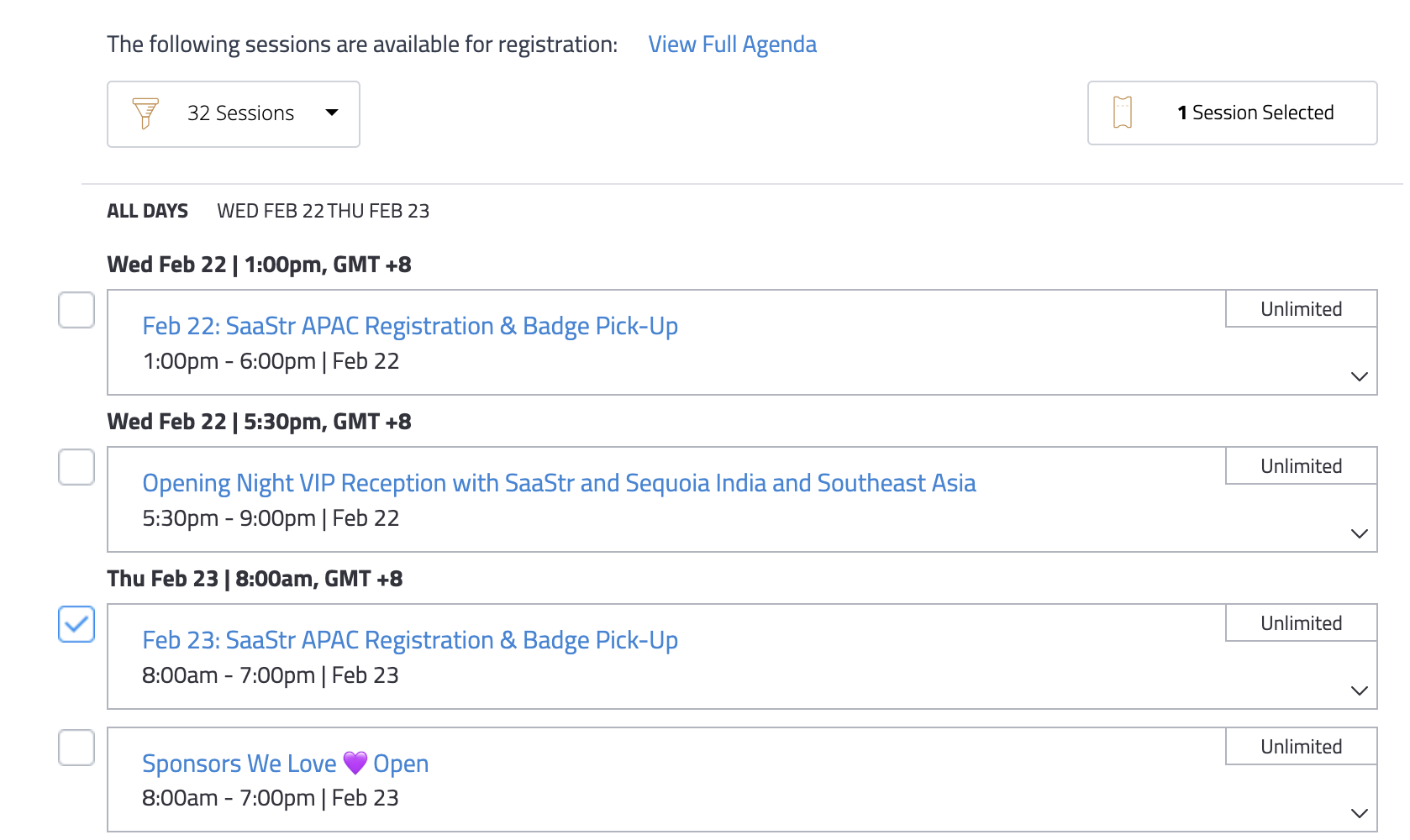
Task: Open the Opening Night VIP Reception session link
Action: tap(559, 483)
